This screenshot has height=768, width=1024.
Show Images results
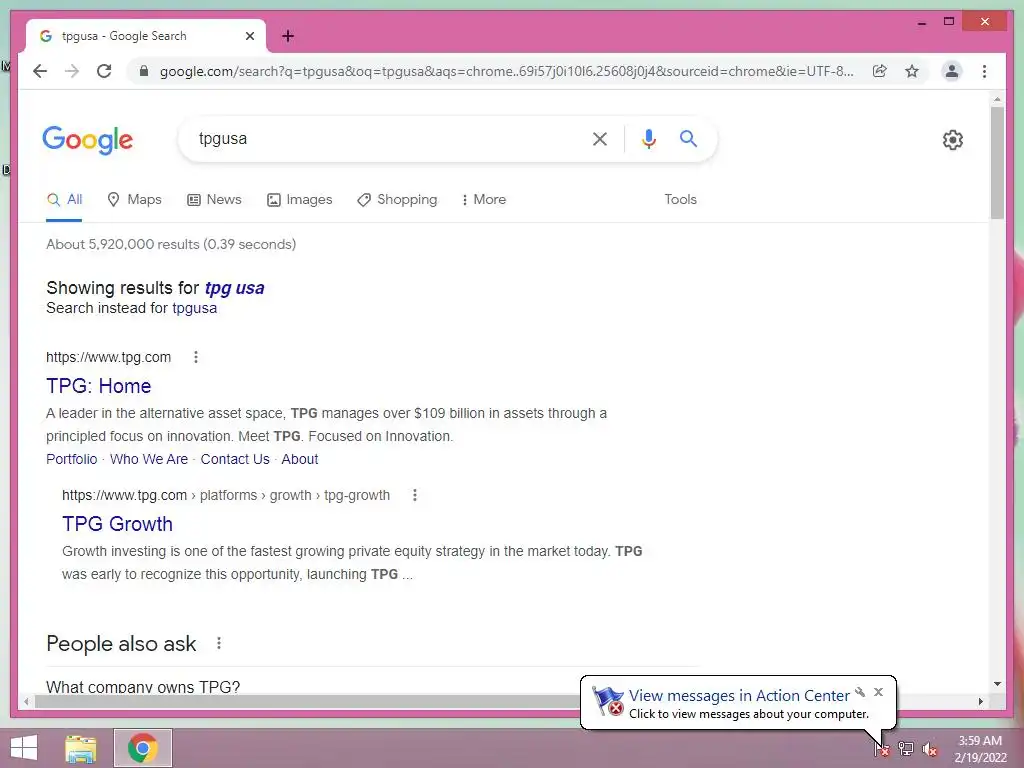click(x=300, y=200)
